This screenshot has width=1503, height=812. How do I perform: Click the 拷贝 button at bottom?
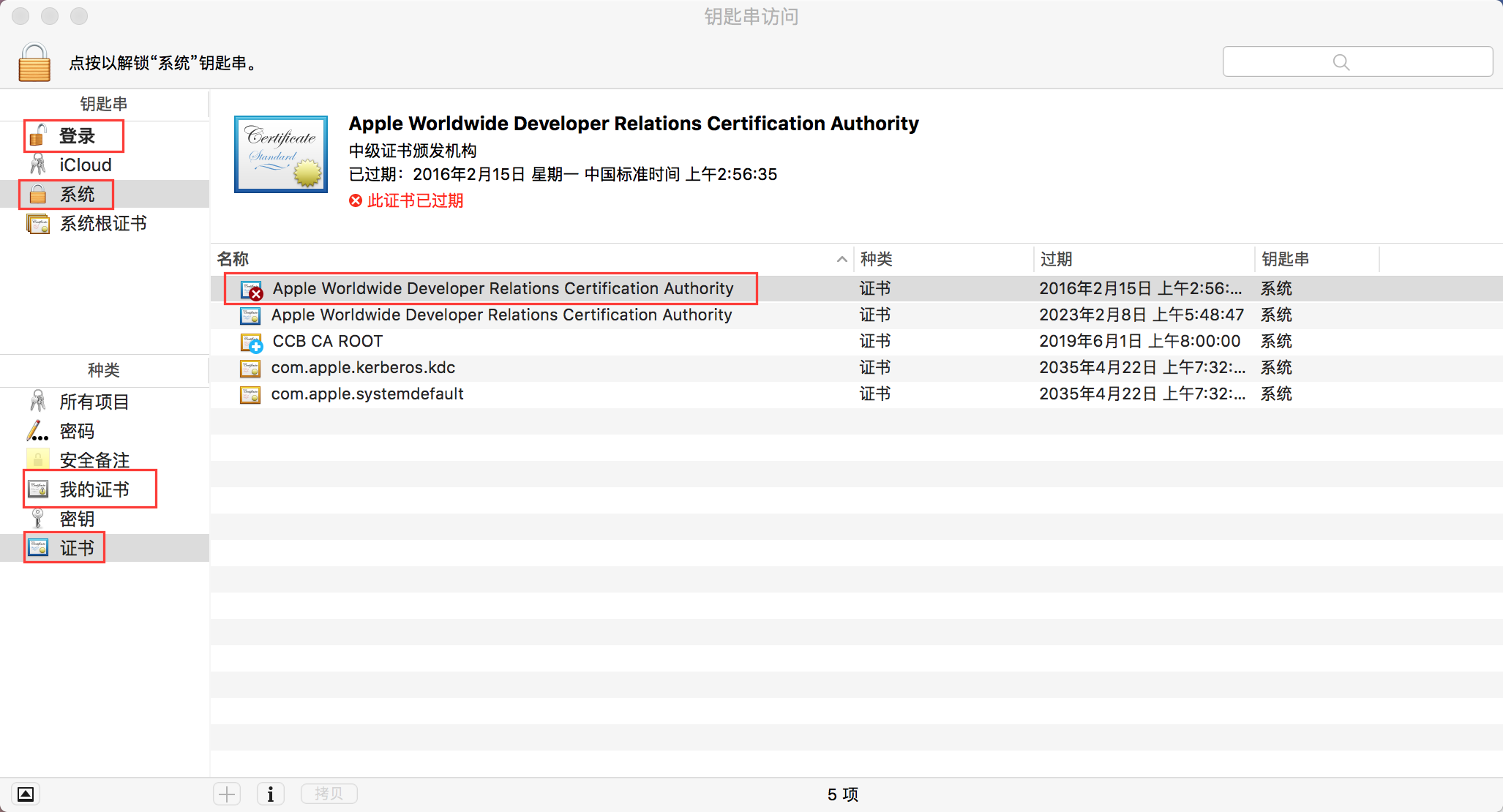(329, 794)
